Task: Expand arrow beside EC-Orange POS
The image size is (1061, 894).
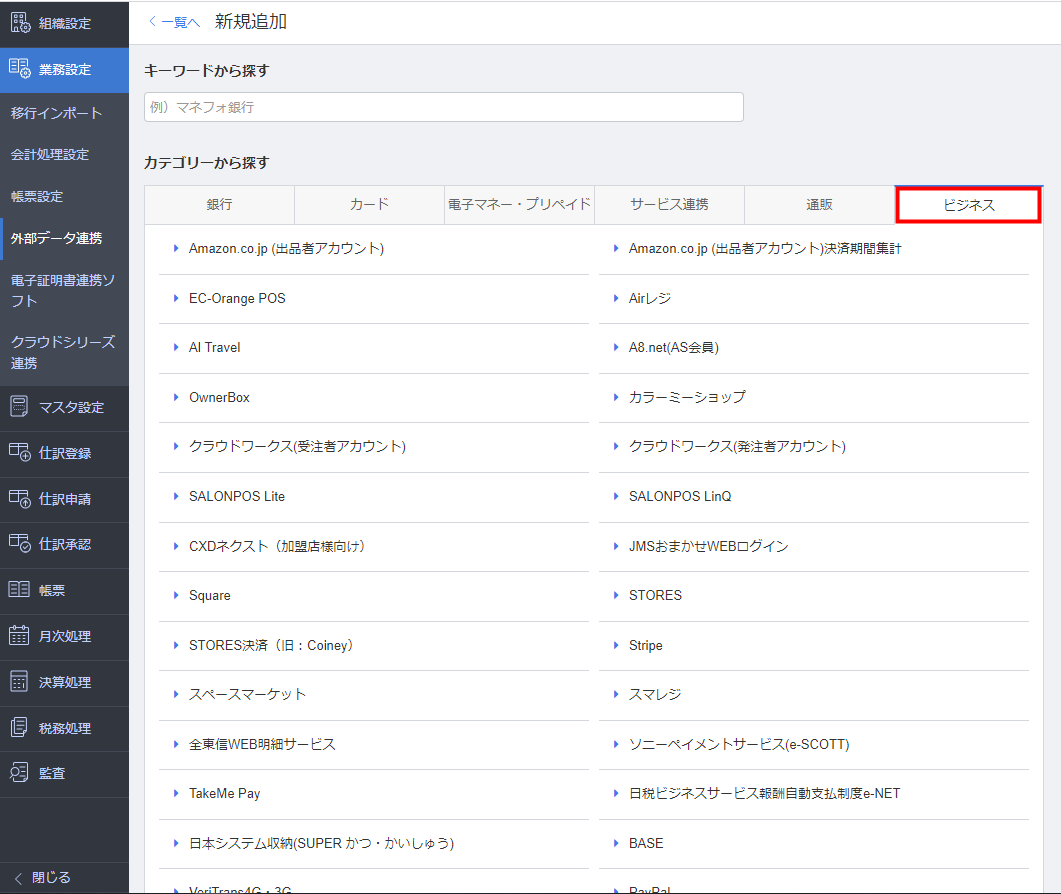Action: point(176,298)
